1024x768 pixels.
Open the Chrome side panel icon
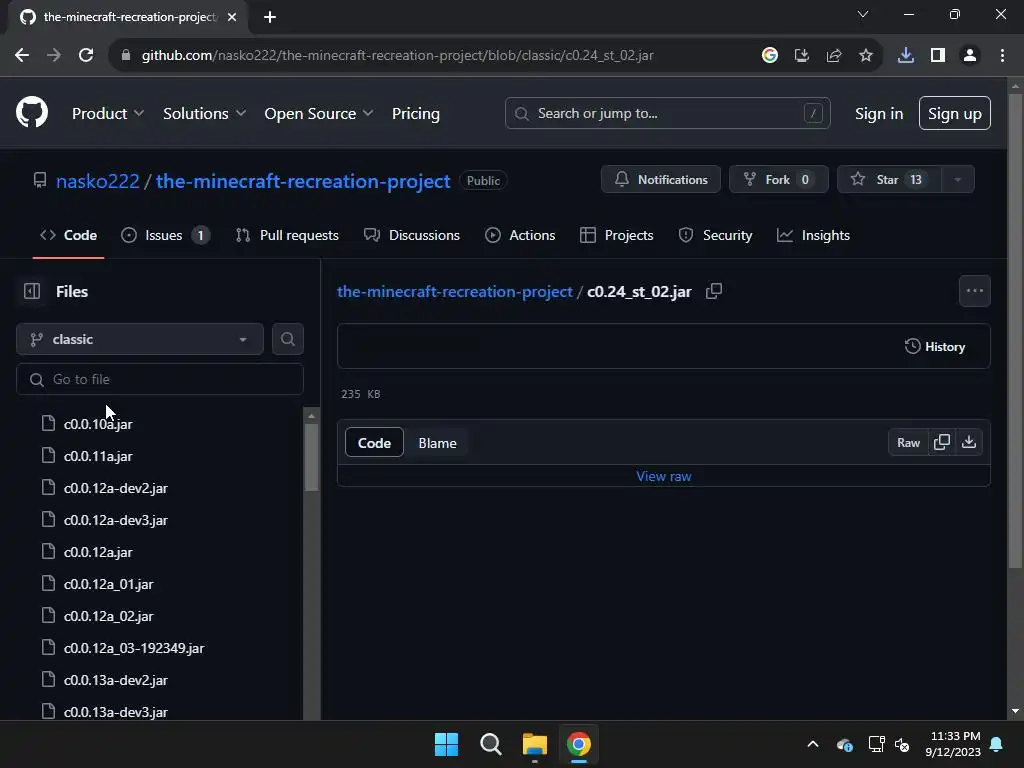pos(938,56)
